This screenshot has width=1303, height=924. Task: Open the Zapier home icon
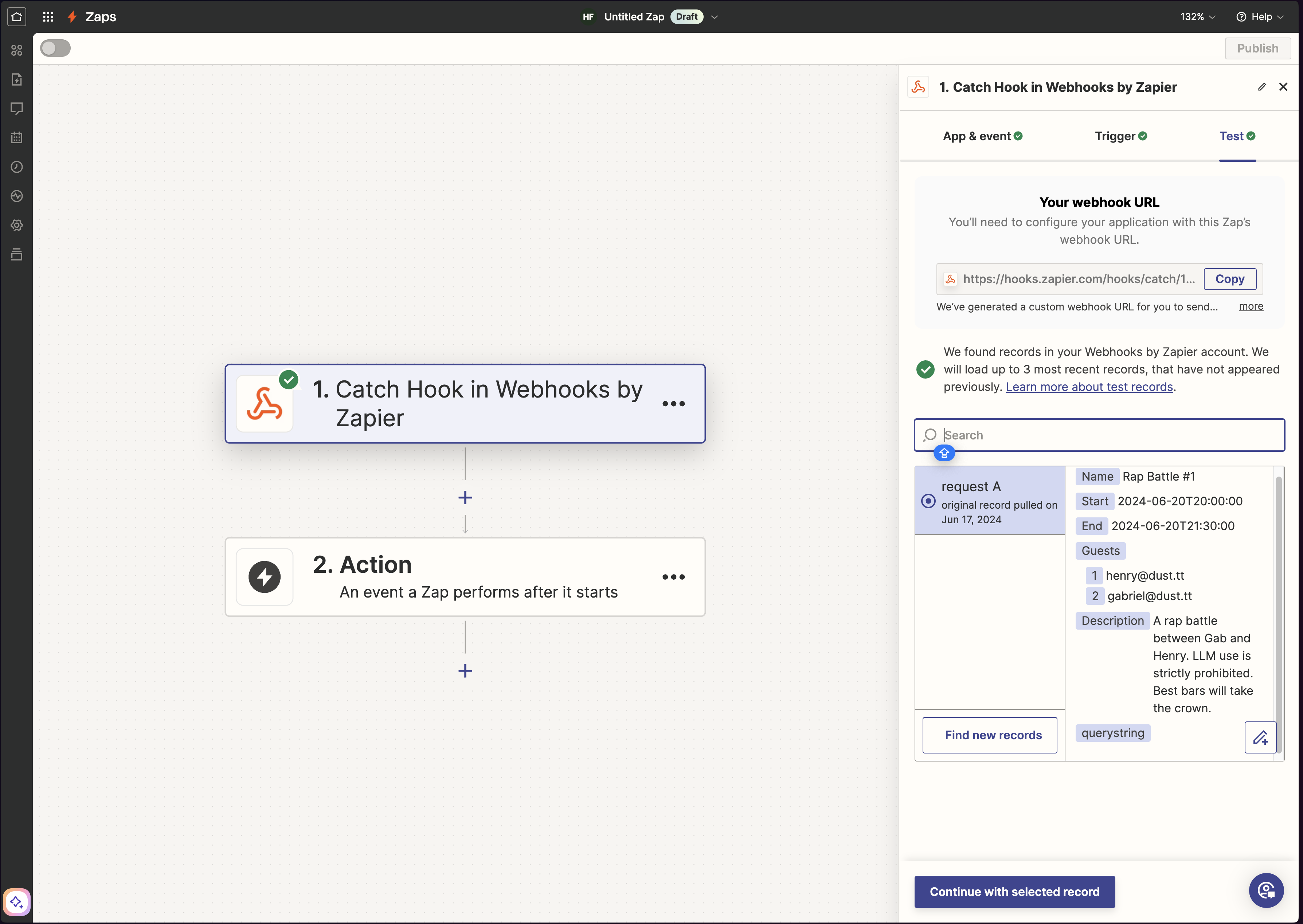click(16, 16)
